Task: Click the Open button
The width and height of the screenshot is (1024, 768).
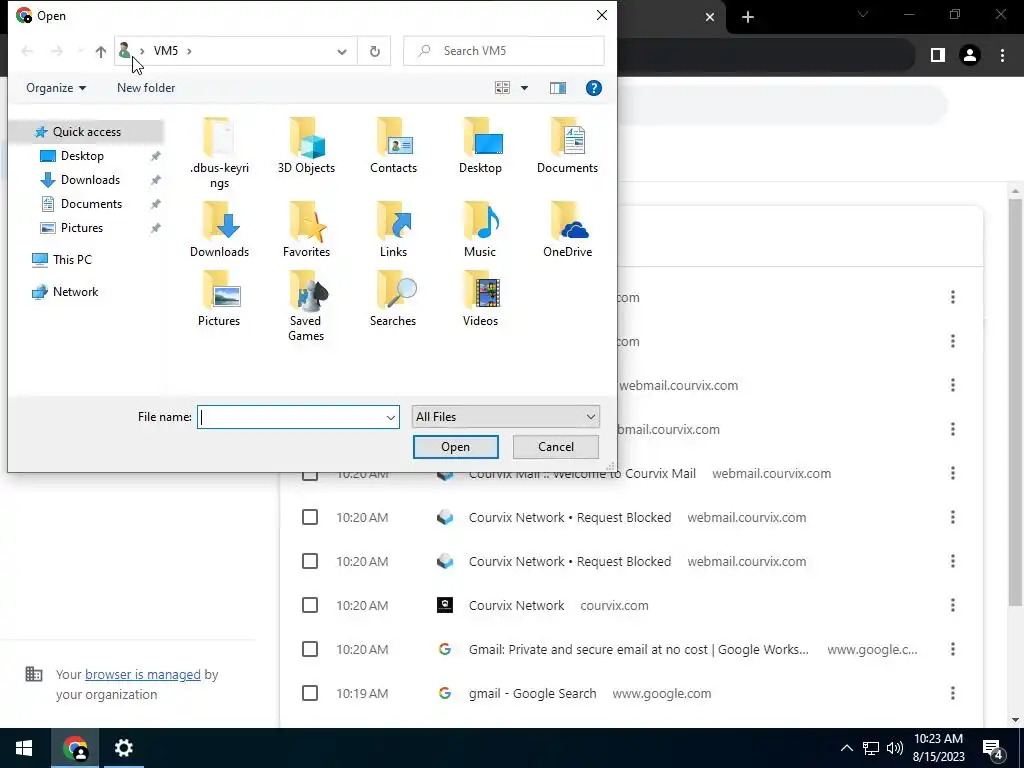Action: [x=455, y=447]
